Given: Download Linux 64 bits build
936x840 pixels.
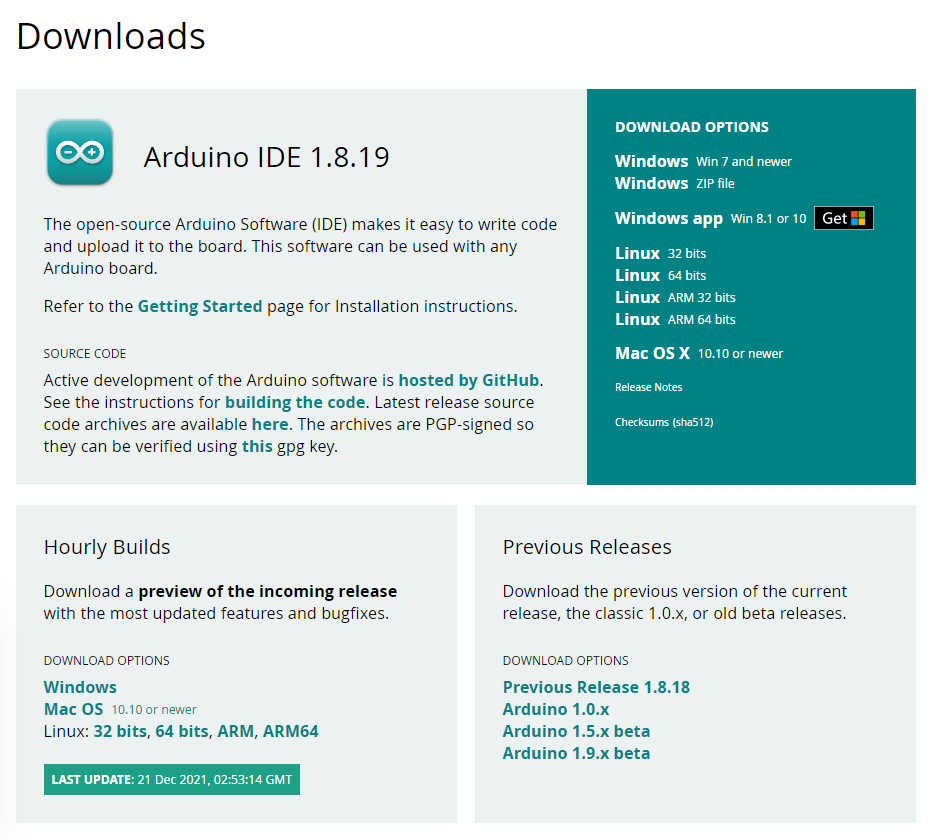Looking at the screenshot, I should 660,275.
